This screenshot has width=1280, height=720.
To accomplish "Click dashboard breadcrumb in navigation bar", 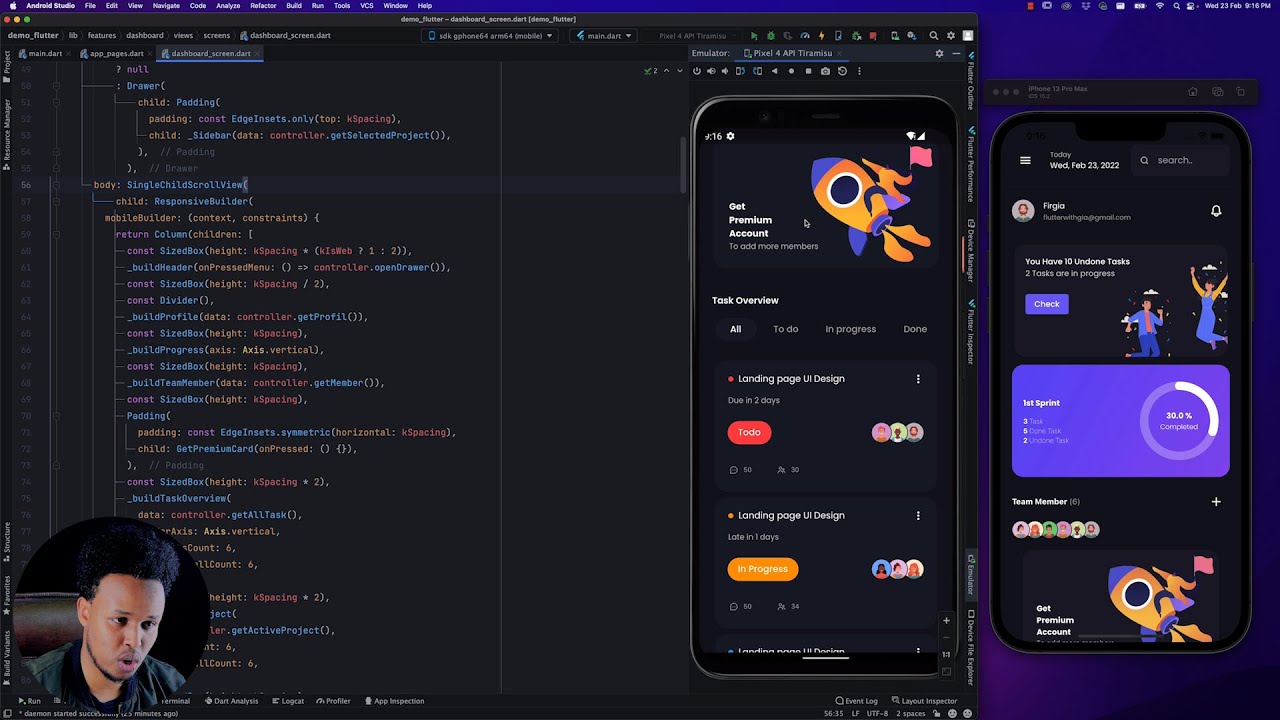I will [x=144, y=36].
